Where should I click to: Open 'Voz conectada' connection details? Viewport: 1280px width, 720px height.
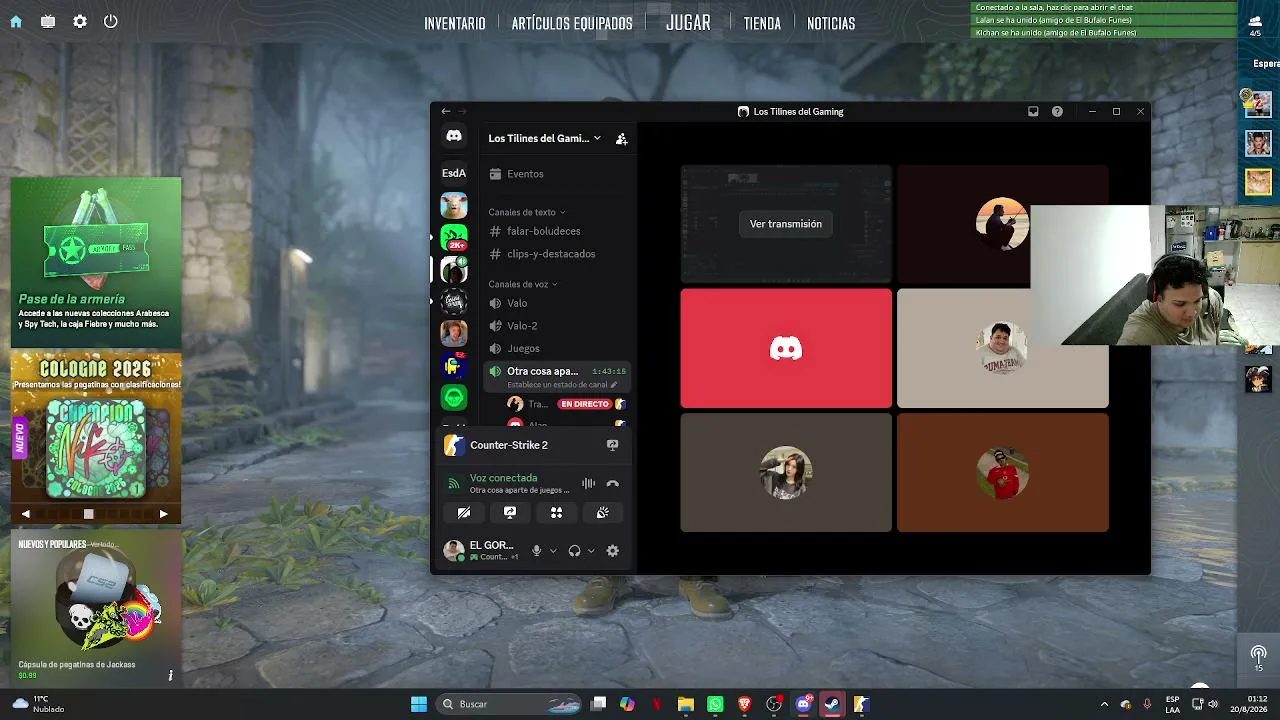click(504, 478)
